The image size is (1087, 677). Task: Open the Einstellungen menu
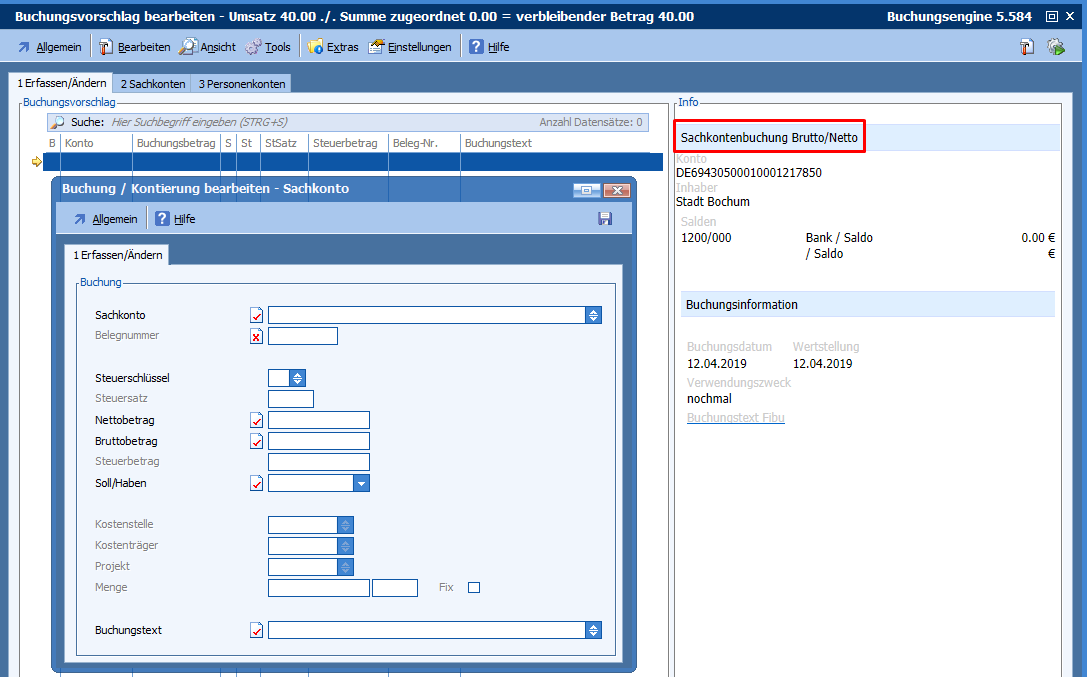pos(410,47)
